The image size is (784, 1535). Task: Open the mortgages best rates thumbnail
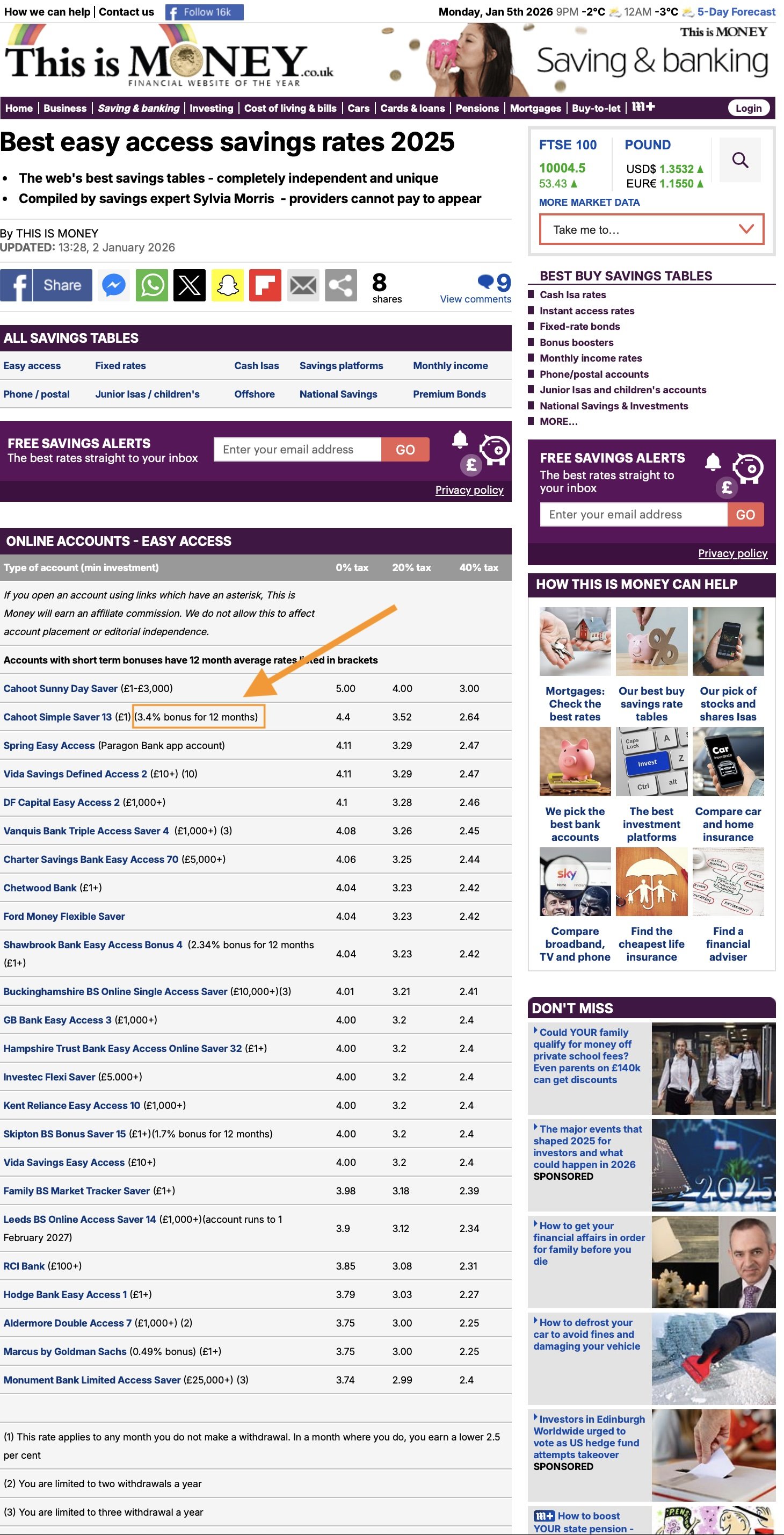[x=575, y=642]
